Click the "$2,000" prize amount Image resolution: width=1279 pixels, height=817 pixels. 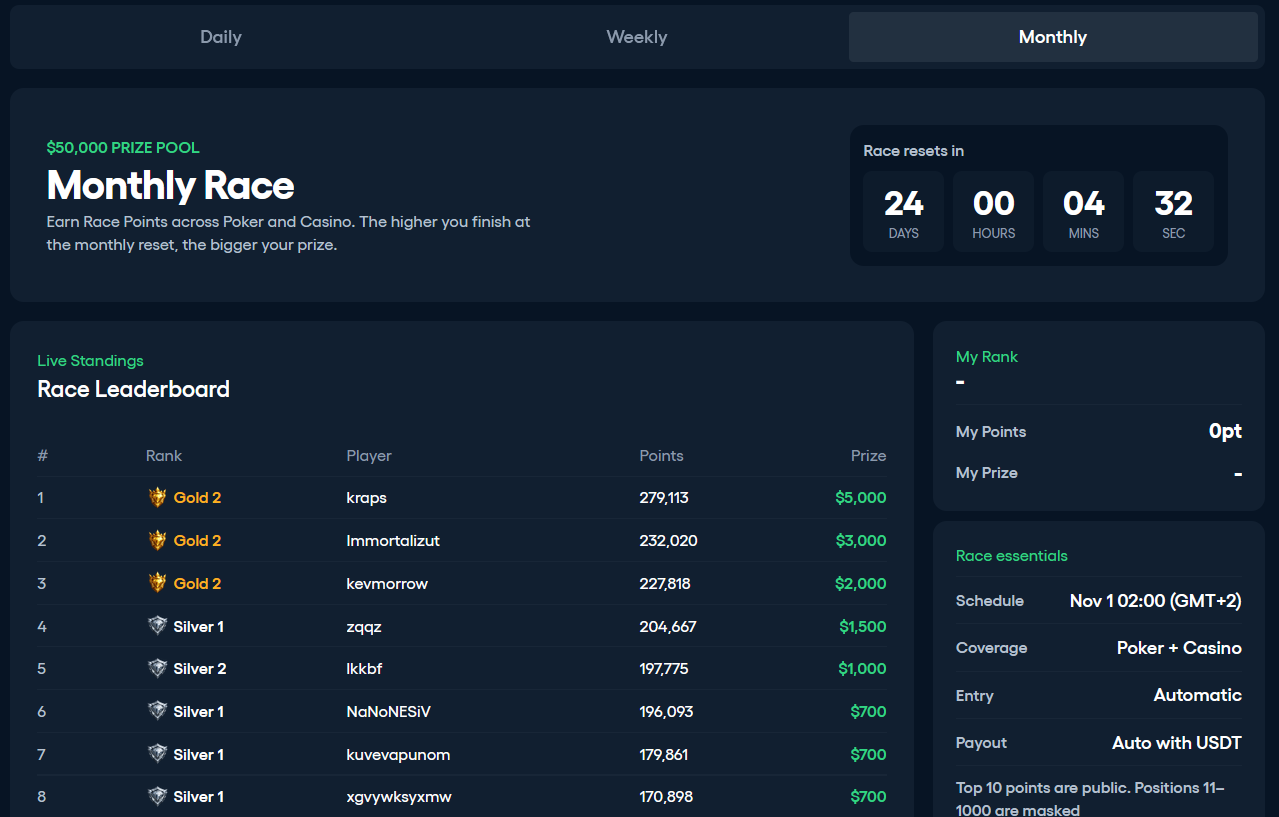click(x=861, y=584)
